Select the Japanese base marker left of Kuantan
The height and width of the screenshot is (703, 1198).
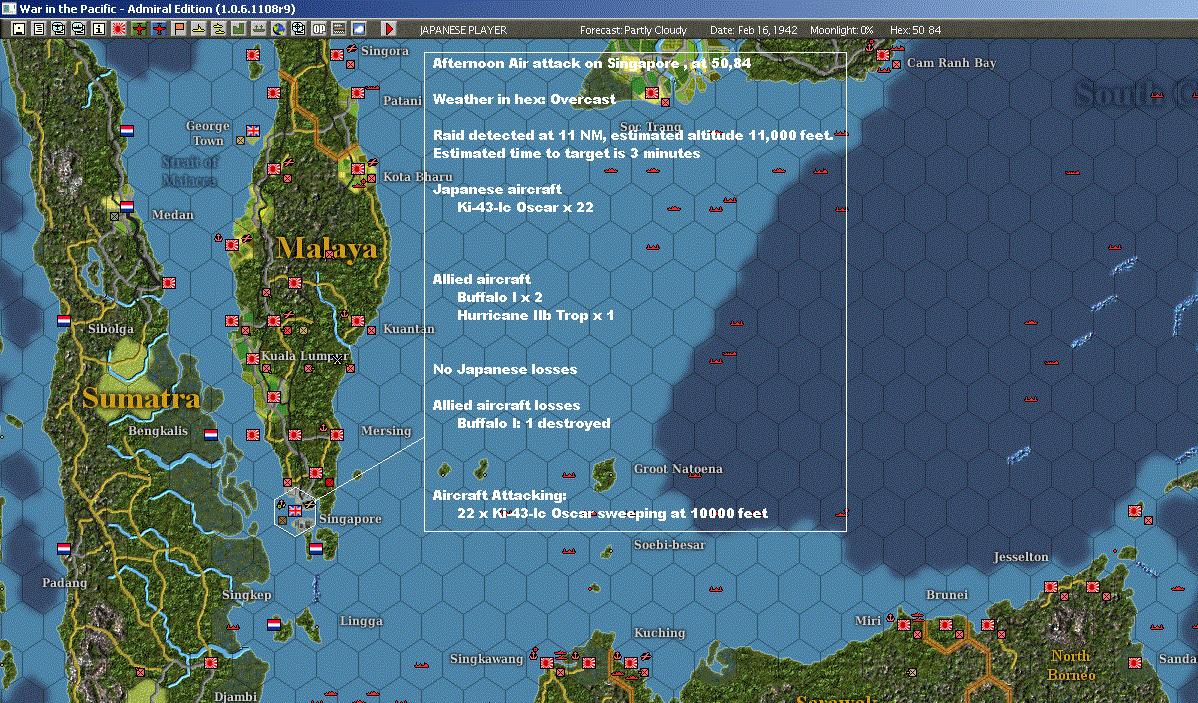point(358,321)
